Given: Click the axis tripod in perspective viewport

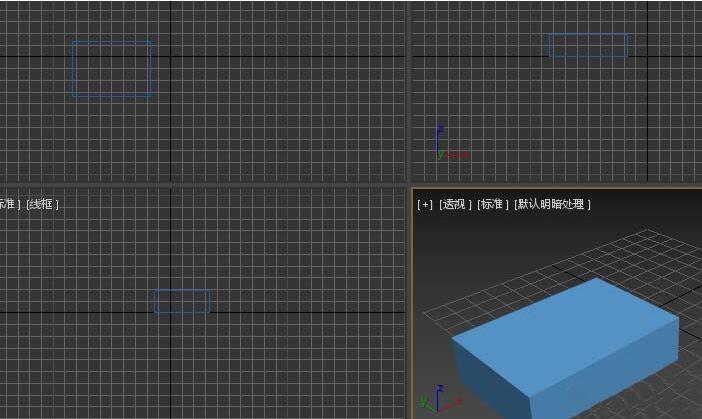Looking at the screenshot, I should [430, 400].
